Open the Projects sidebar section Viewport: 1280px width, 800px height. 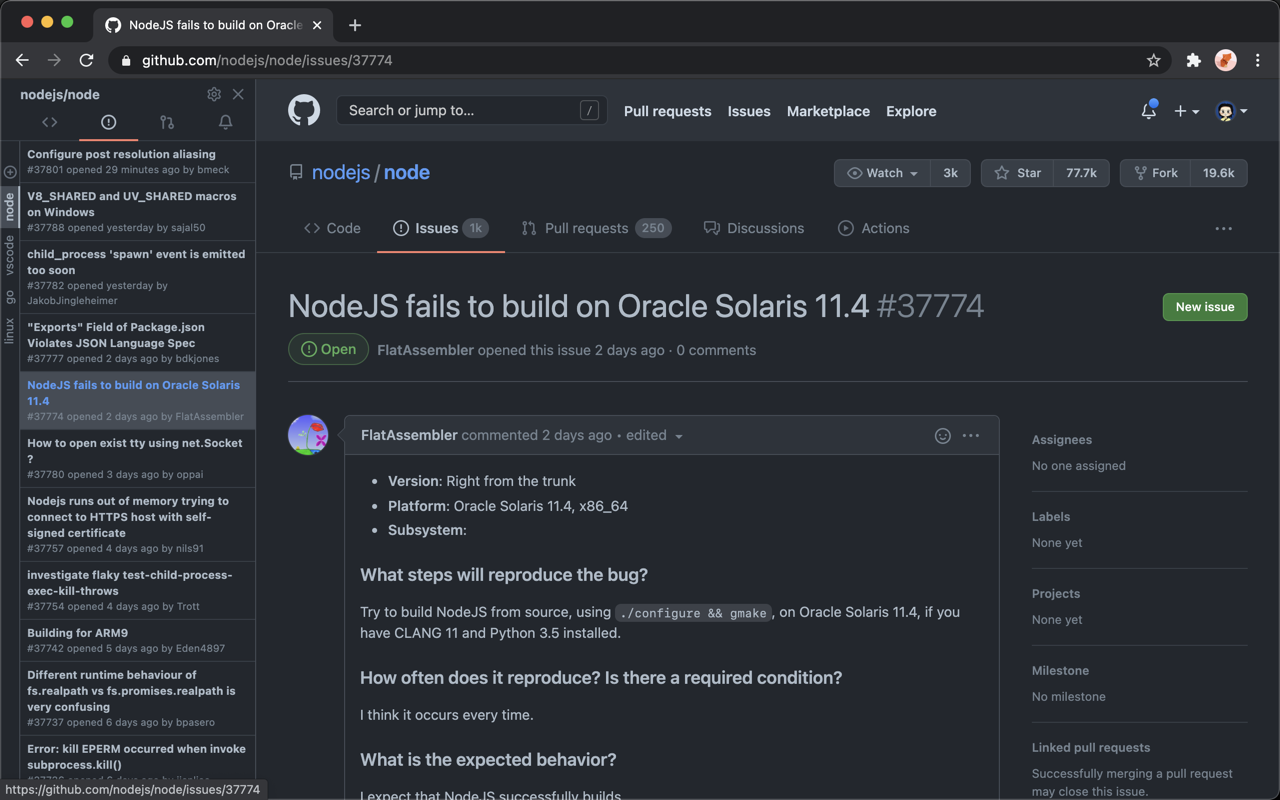coord(1056,594)
